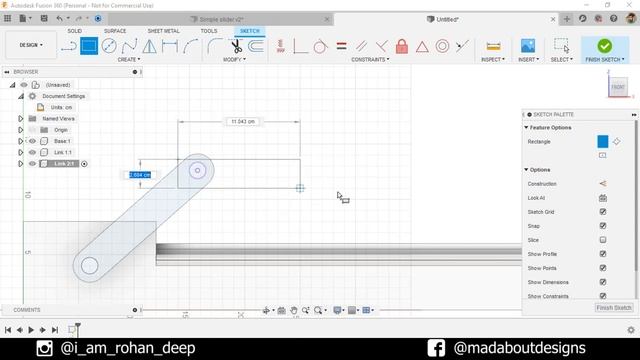This screenshot has height=360, width=640.
Task: Hide the Link 1:1 component
Action: (32, 152)
